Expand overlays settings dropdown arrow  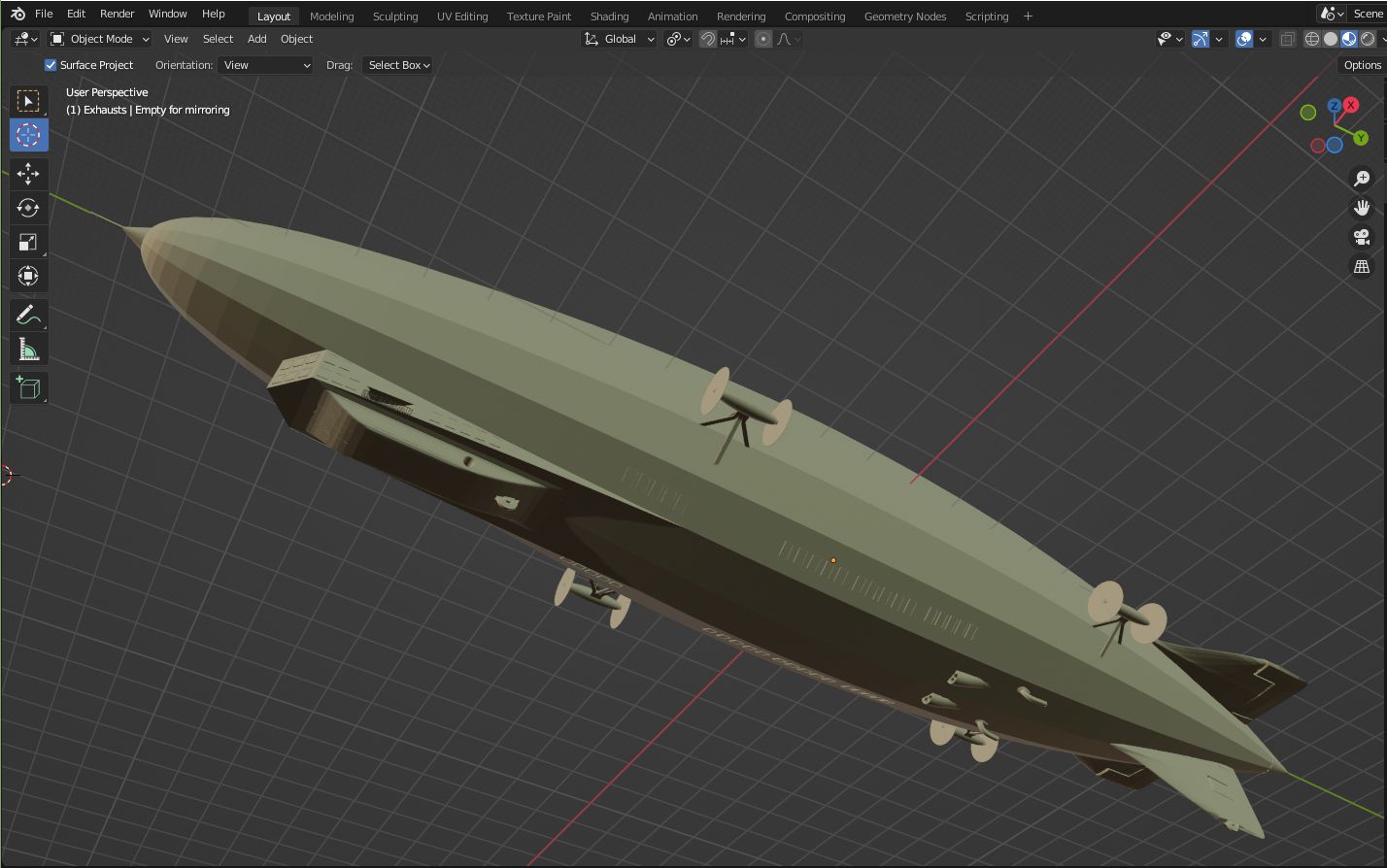(1263, 39)
